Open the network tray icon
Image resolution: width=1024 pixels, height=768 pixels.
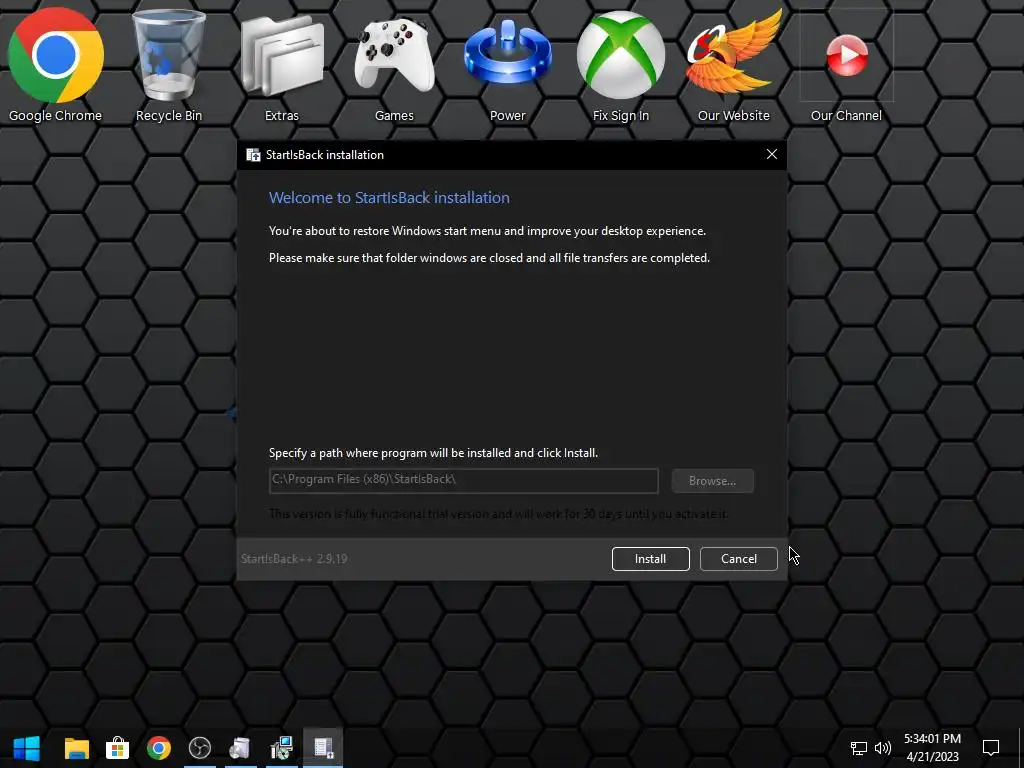858,748
